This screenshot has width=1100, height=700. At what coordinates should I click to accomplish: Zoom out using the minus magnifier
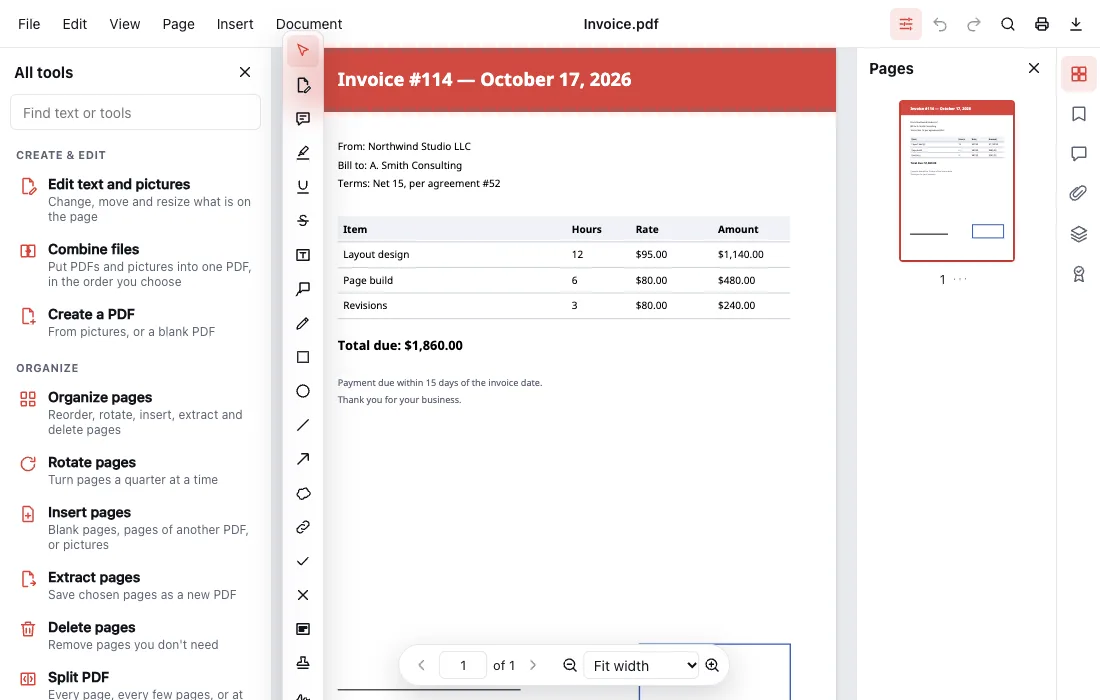[570, 666]
